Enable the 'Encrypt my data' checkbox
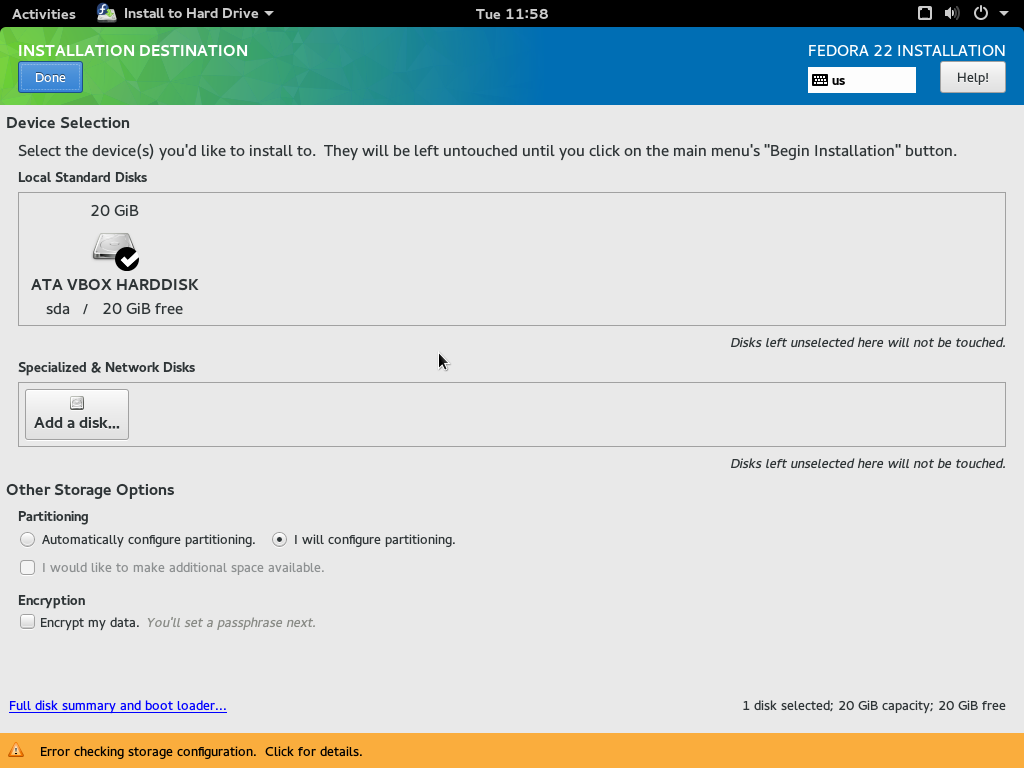The width and height of the screenshot is (1024, 768). coord(28,622)
